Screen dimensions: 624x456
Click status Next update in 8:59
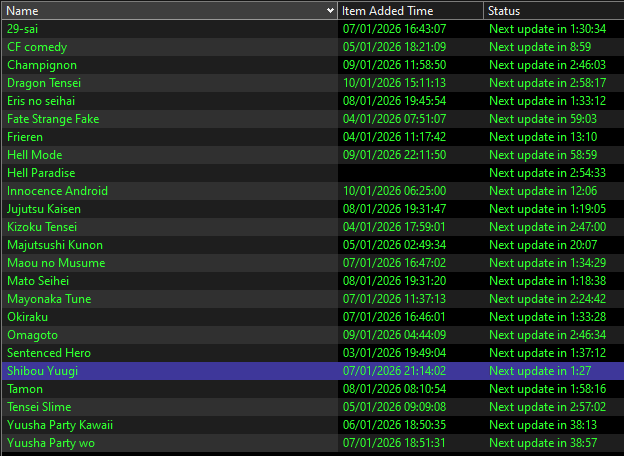pos(540,47)
